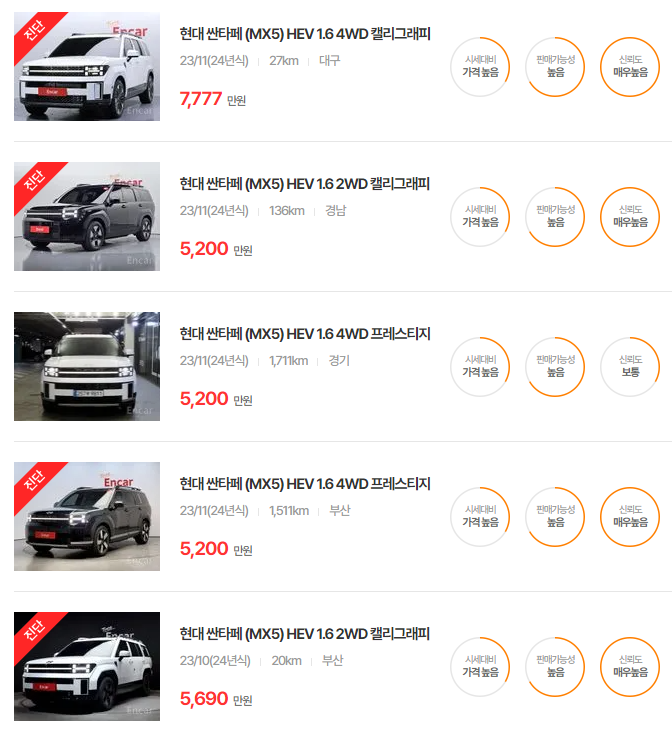Click the 7,777 만원 price
This screenshot has height=733, width=672.
[x=213, y=99]
